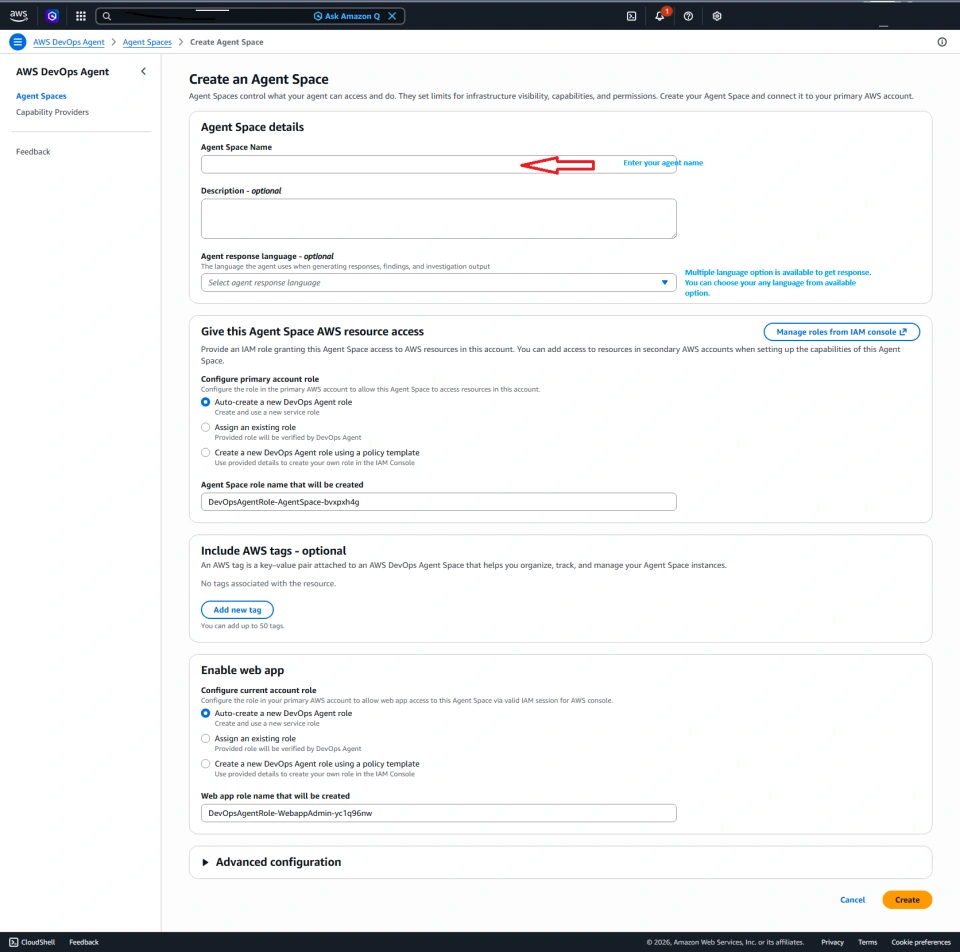The height and width of the screenshot is (952, 960).
Task: Click the search magnifier icon
Action: pos(107,16)
